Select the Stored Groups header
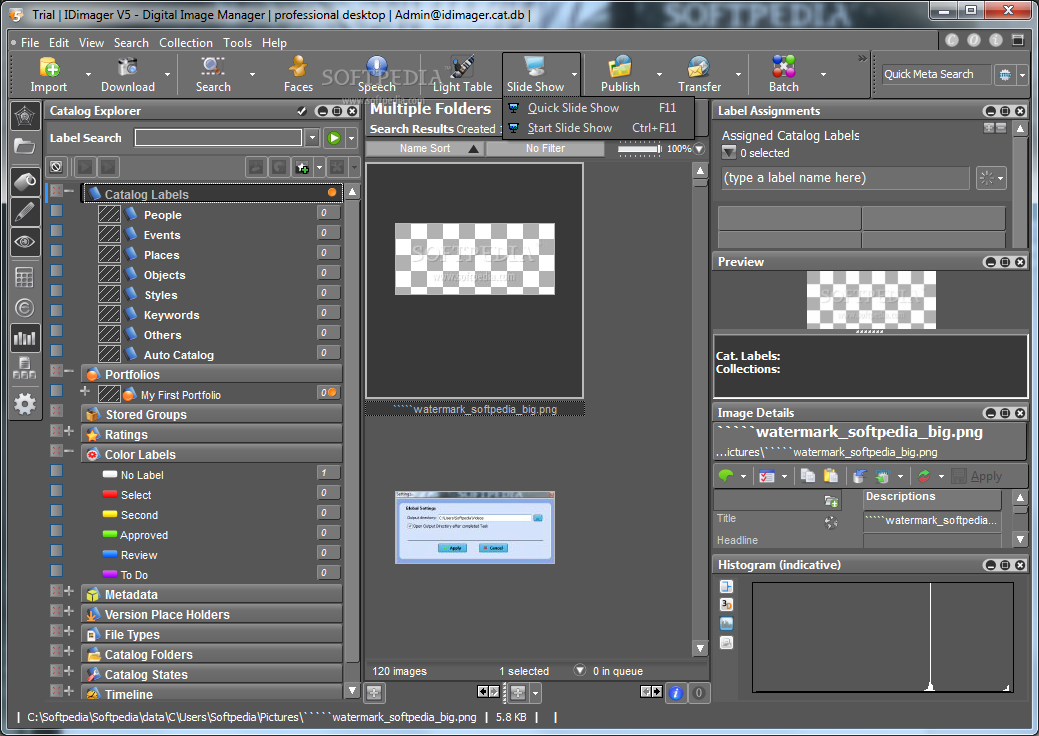The height and width of the screenshot is (736, 1039). [x=212, y=414]
